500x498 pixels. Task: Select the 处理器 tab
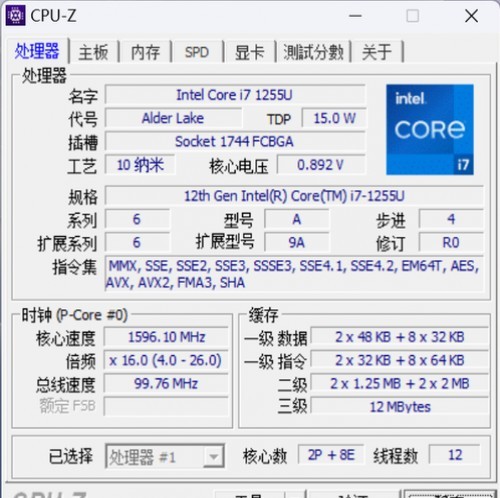(x=37, y=51)
